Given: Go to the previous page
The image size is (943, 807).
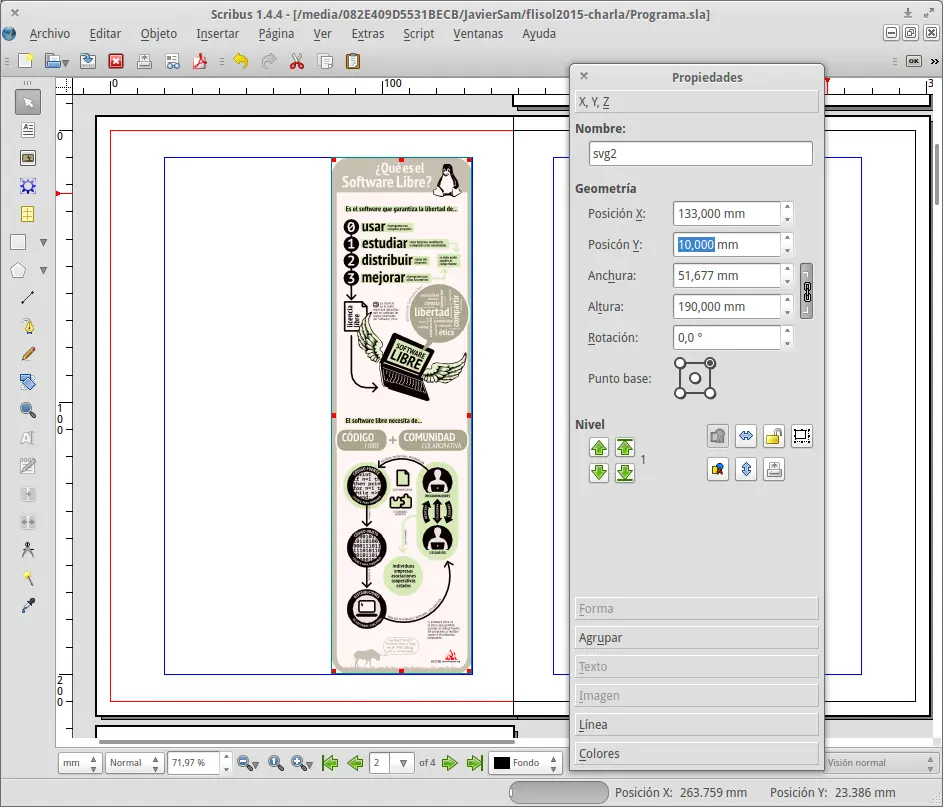Looking at the screenshot, I should [x=355, y=763].
